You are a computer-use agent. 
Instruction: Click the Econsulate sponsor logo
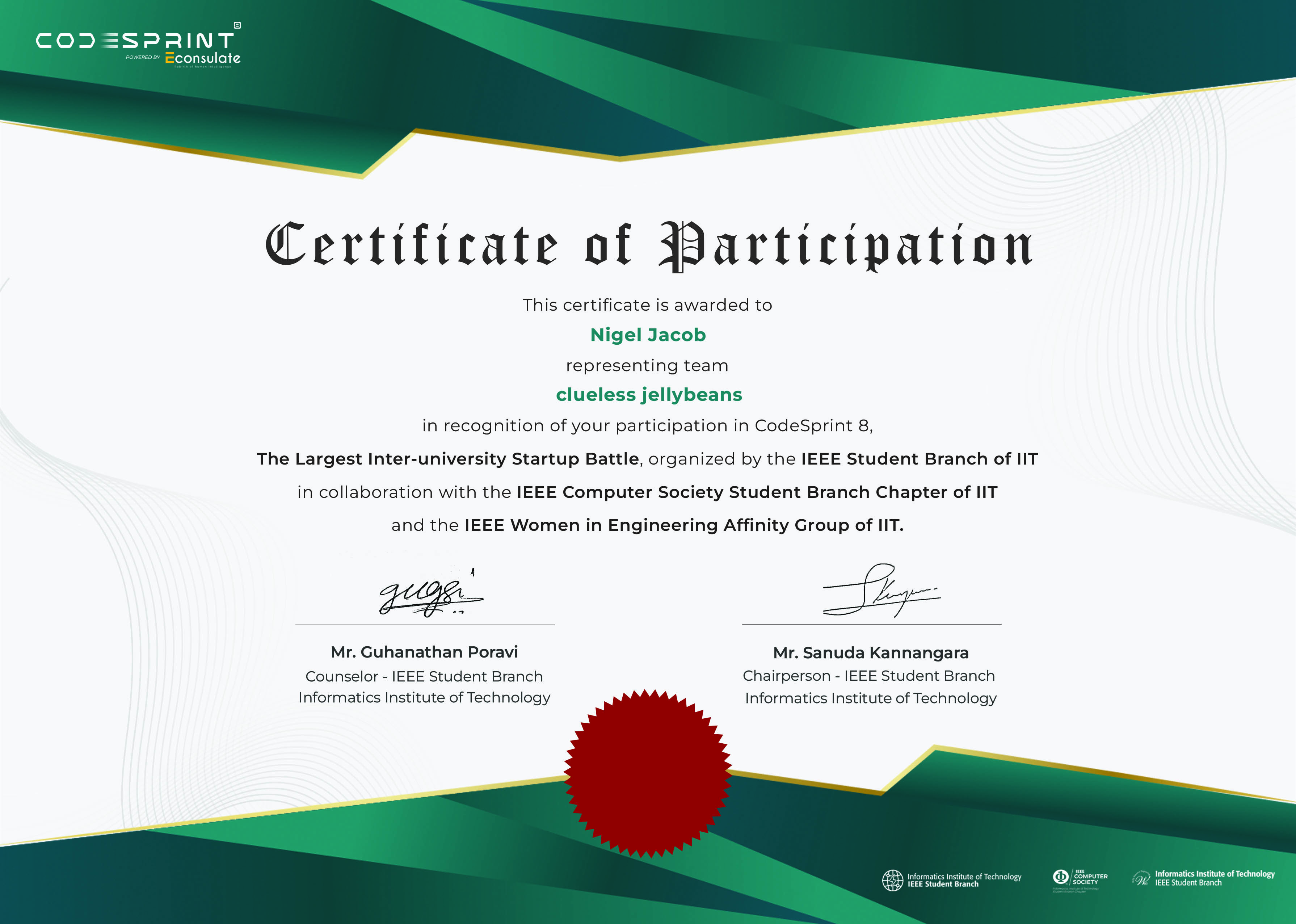(203, 58)
